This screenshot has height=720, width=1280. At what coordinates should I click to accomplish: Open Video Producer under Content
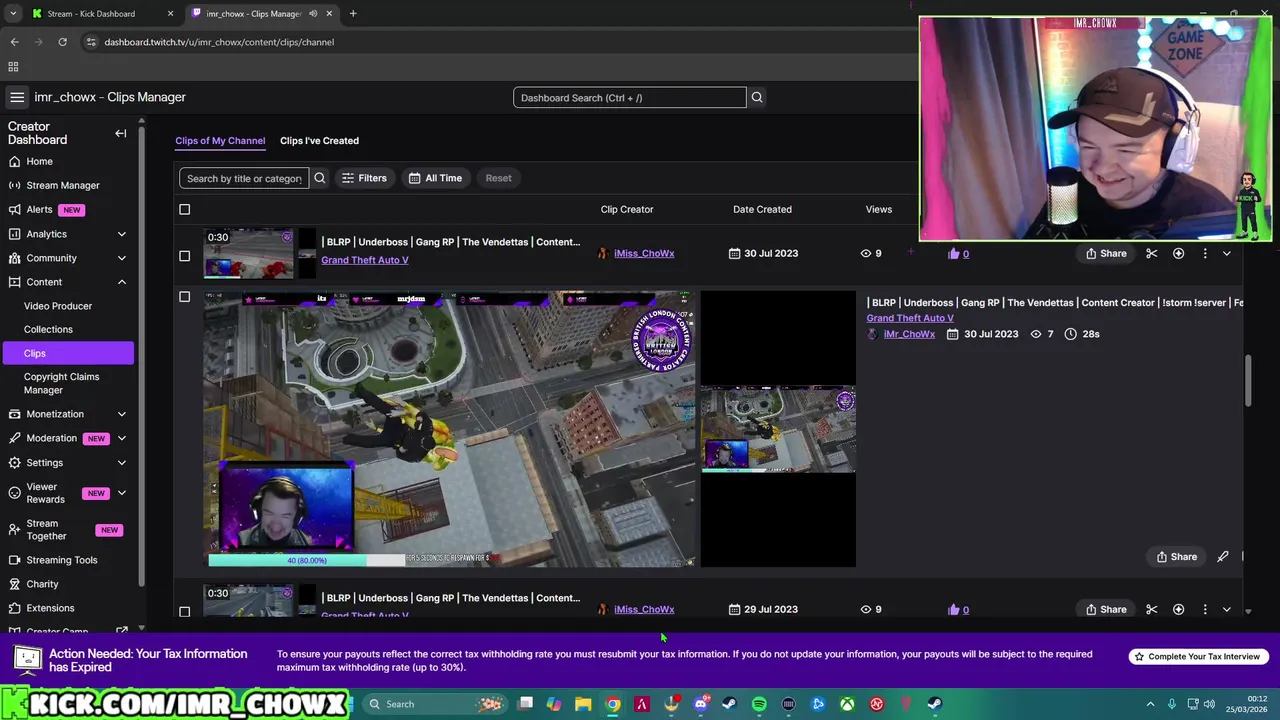[58, 306]
